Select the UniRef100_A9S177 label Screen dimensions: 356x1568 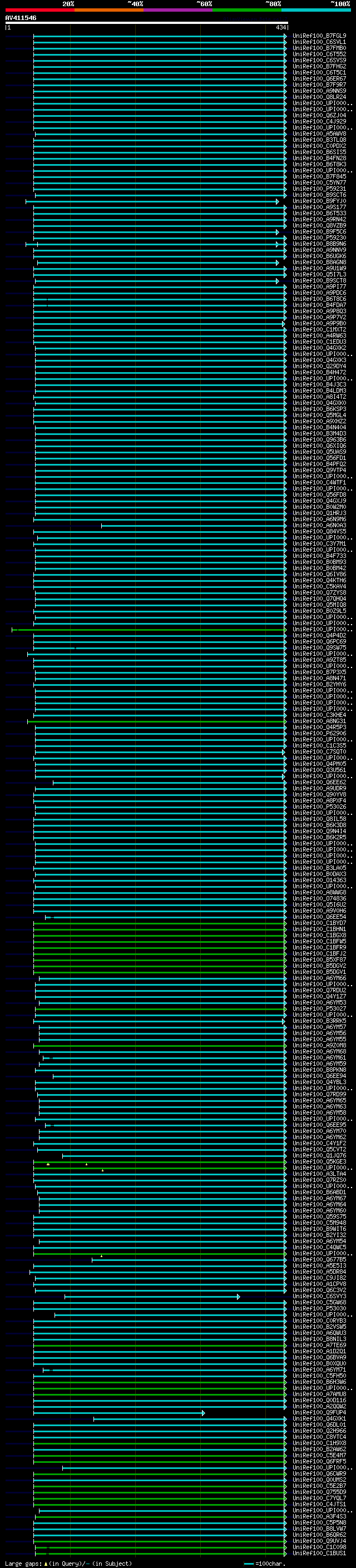[x=319, y=207]
